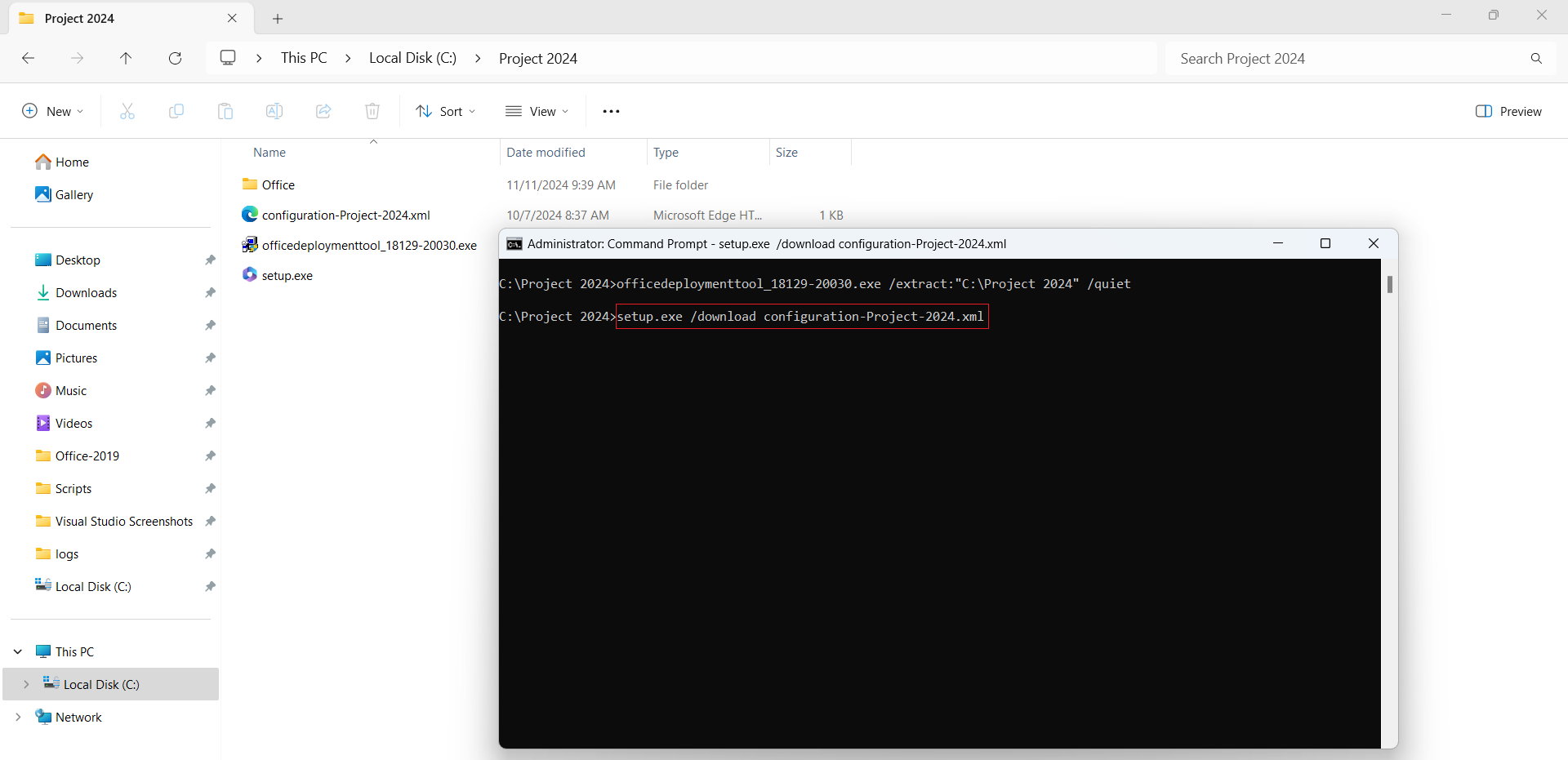Open the View dropdown
The image size is (1568, 760).
(x=537, y=111)
